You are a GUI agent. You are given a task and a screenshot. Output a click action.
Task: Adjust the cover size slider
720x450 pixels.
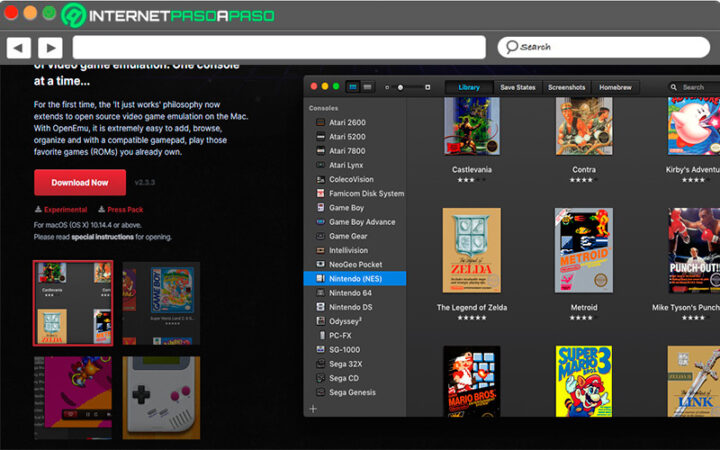pos(401,88)
